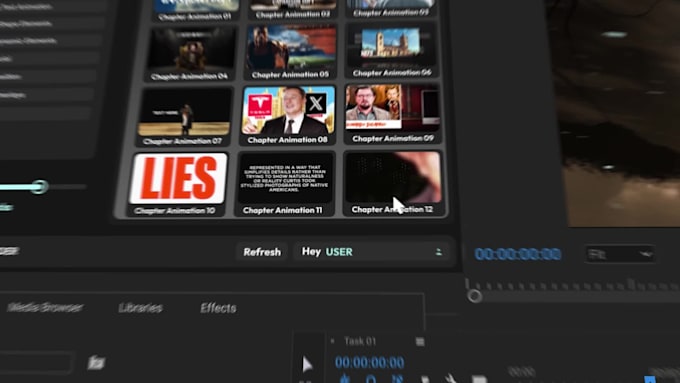Click the timeline timecode under Task 01

pos(369,362)
